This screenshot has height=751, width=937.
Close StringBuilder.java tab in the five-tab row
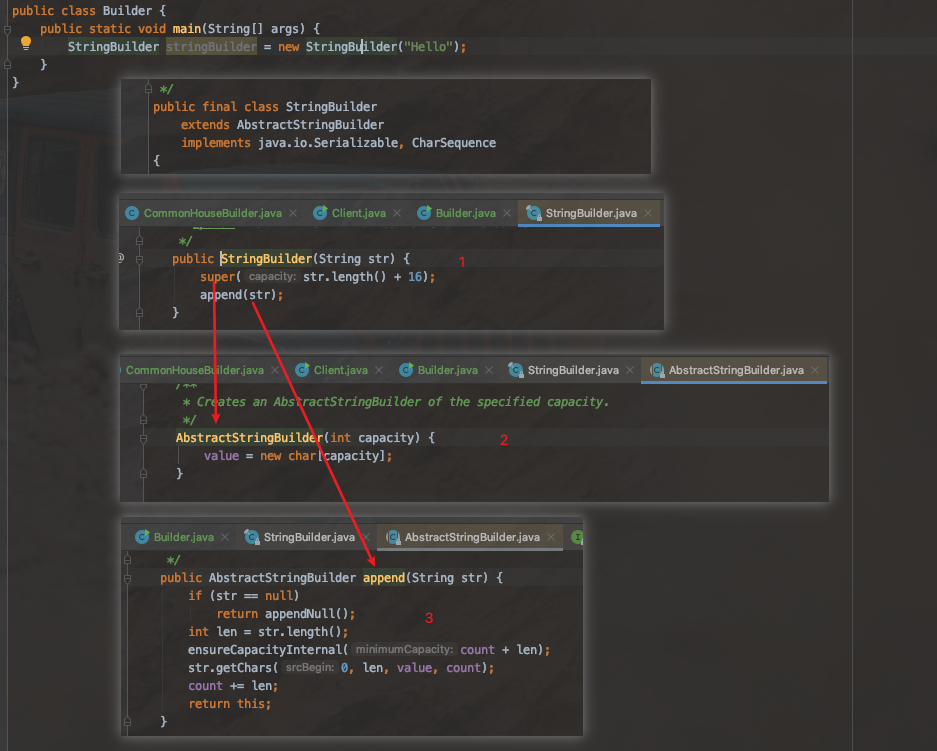630,370
